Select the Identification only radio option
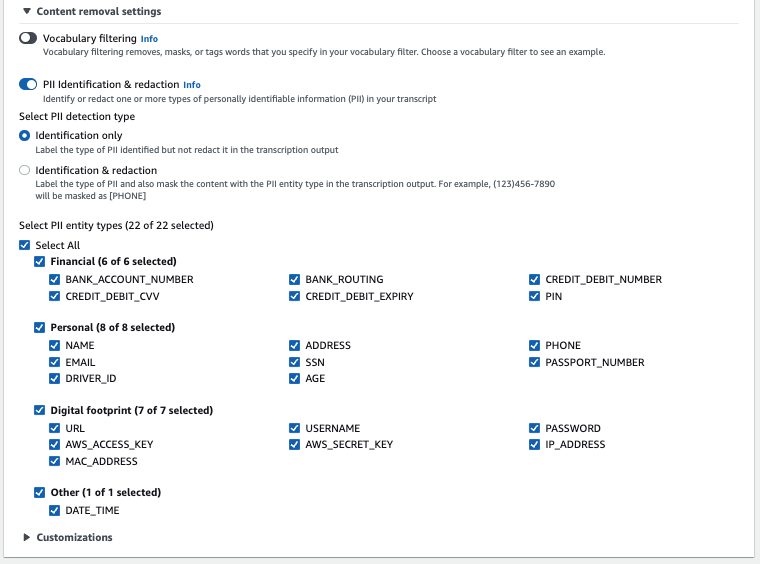The width and height of the screenshot is (760, 564). 25,135
